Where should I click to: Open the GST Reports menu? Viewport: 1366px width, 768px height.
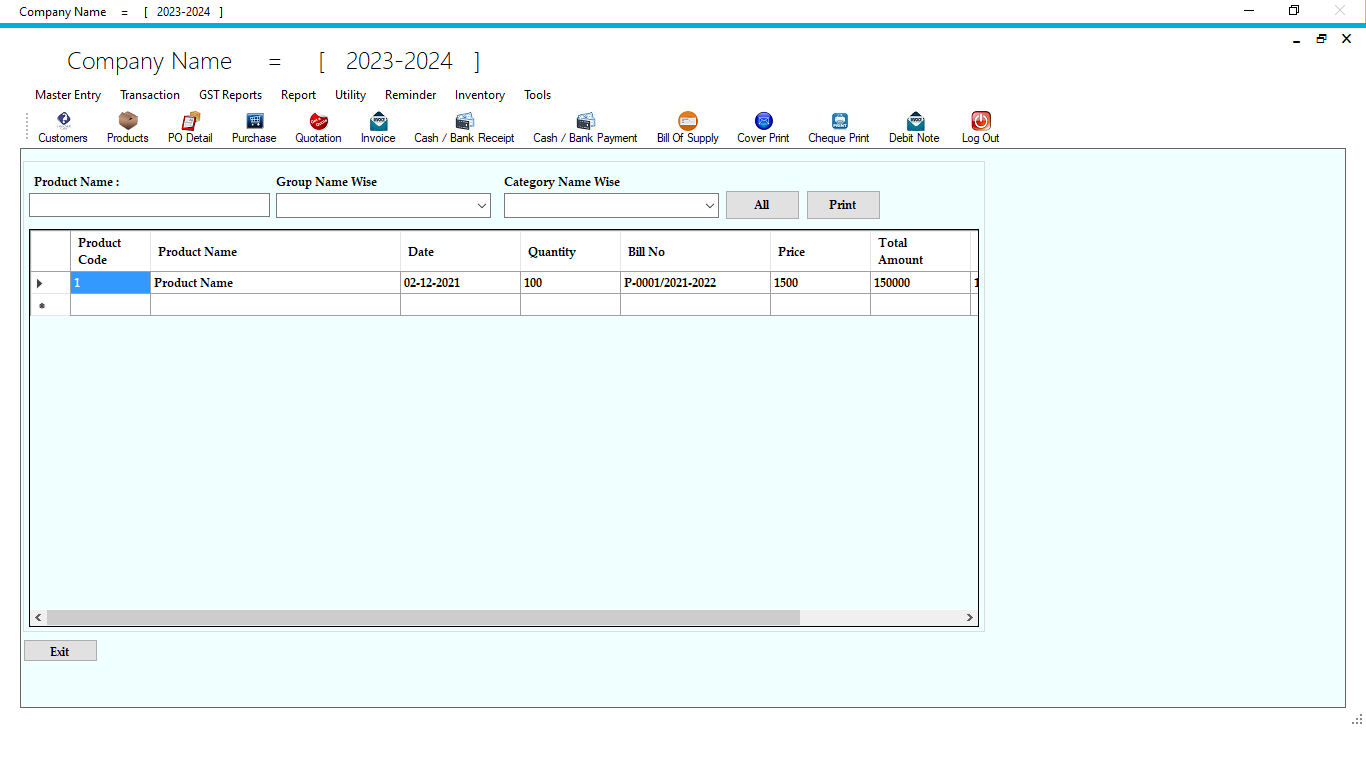pyautogui.click(x=230, y=95)
